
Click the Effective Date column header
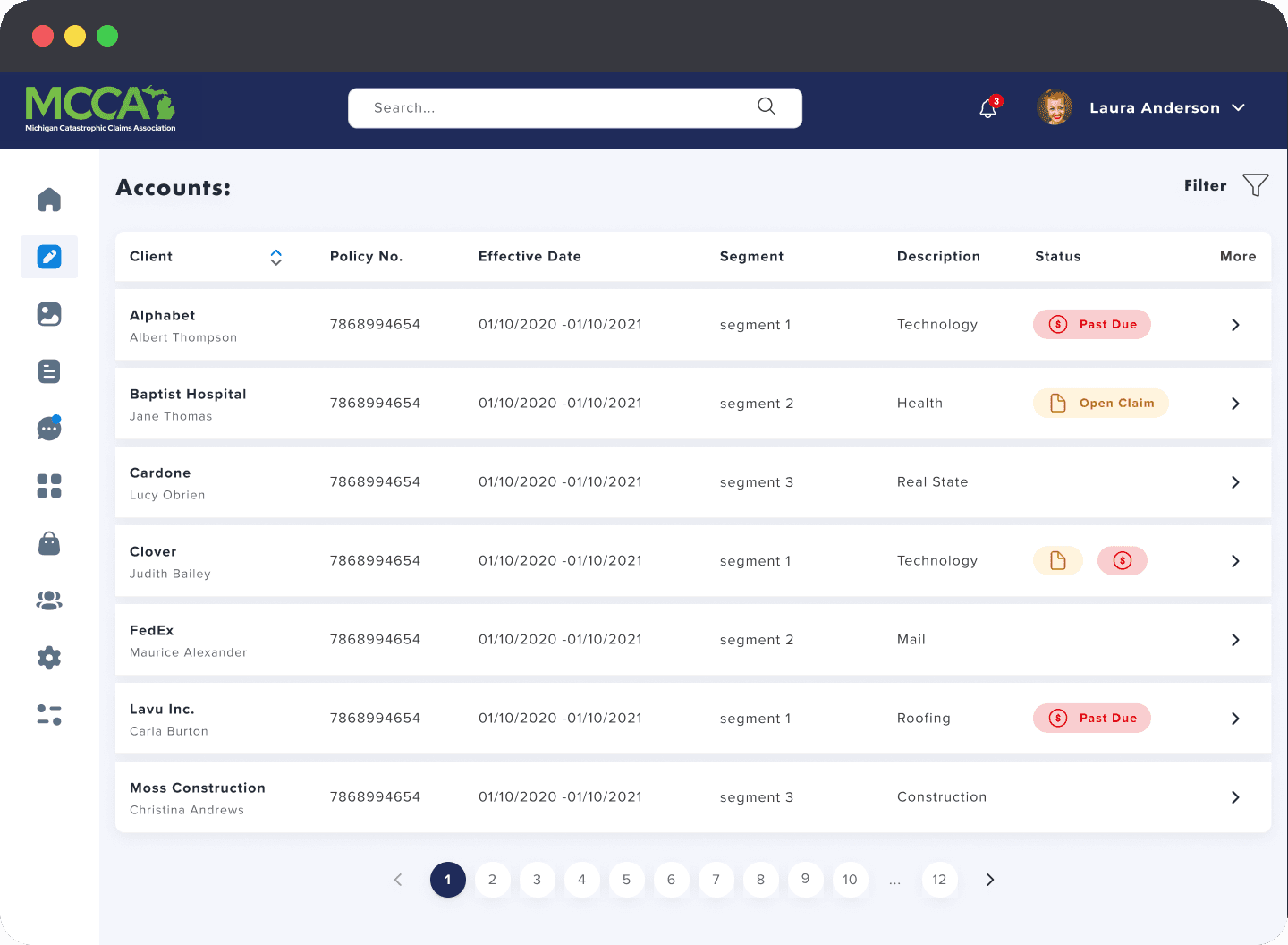(530, 257)
